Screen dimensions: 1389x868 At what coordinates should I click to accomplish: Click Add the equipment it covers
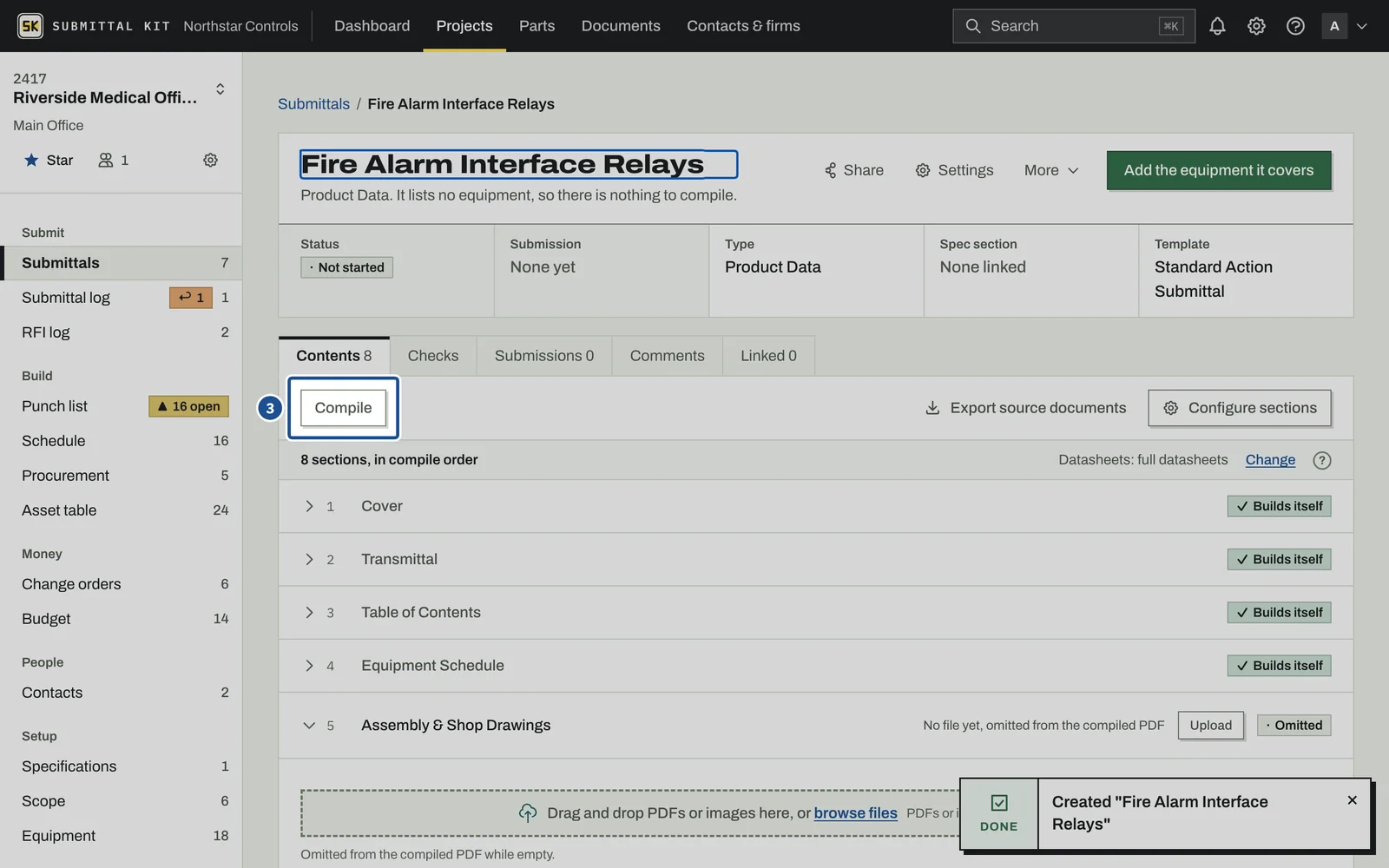pos(1219,170)
